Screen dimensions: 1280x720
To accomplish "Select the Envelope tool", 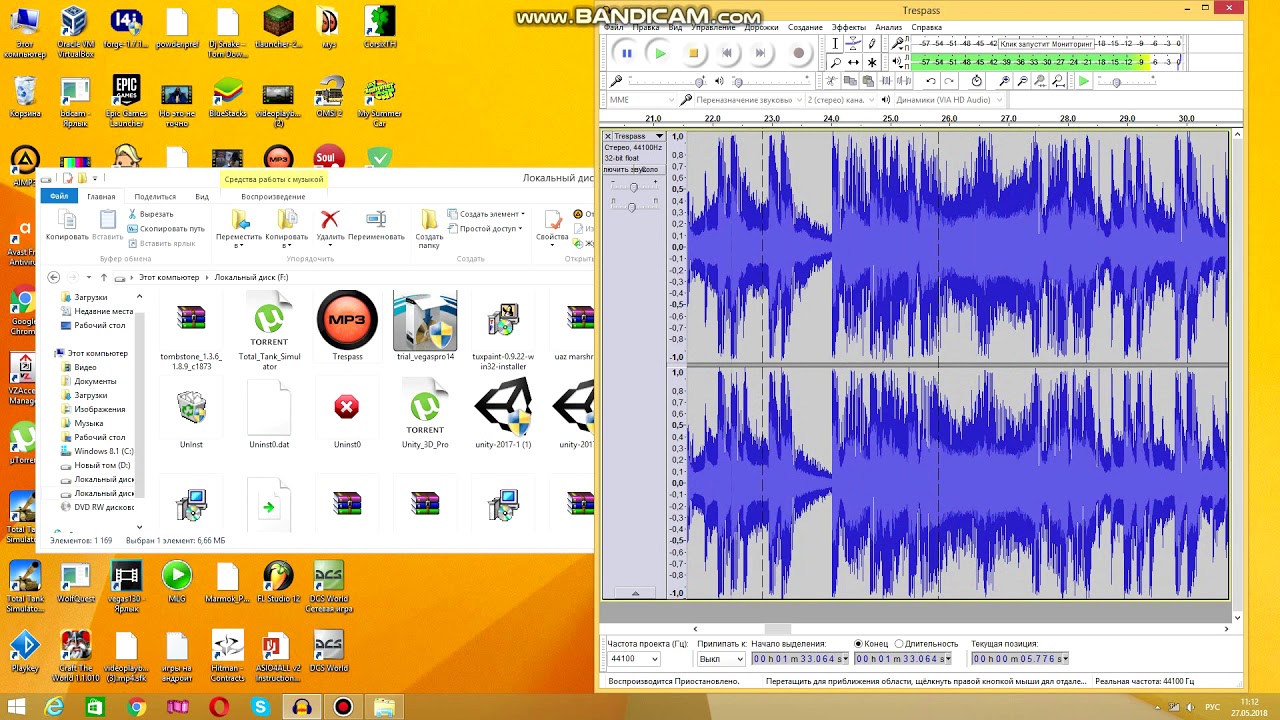I will tap(853, 44).
